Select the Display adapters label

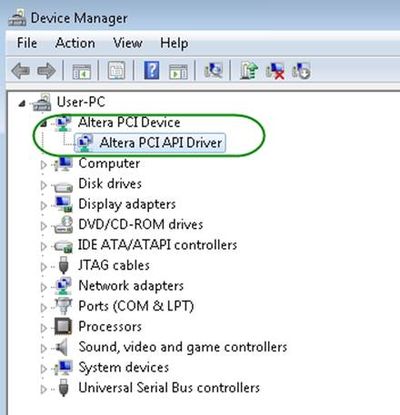click(127, 204)
